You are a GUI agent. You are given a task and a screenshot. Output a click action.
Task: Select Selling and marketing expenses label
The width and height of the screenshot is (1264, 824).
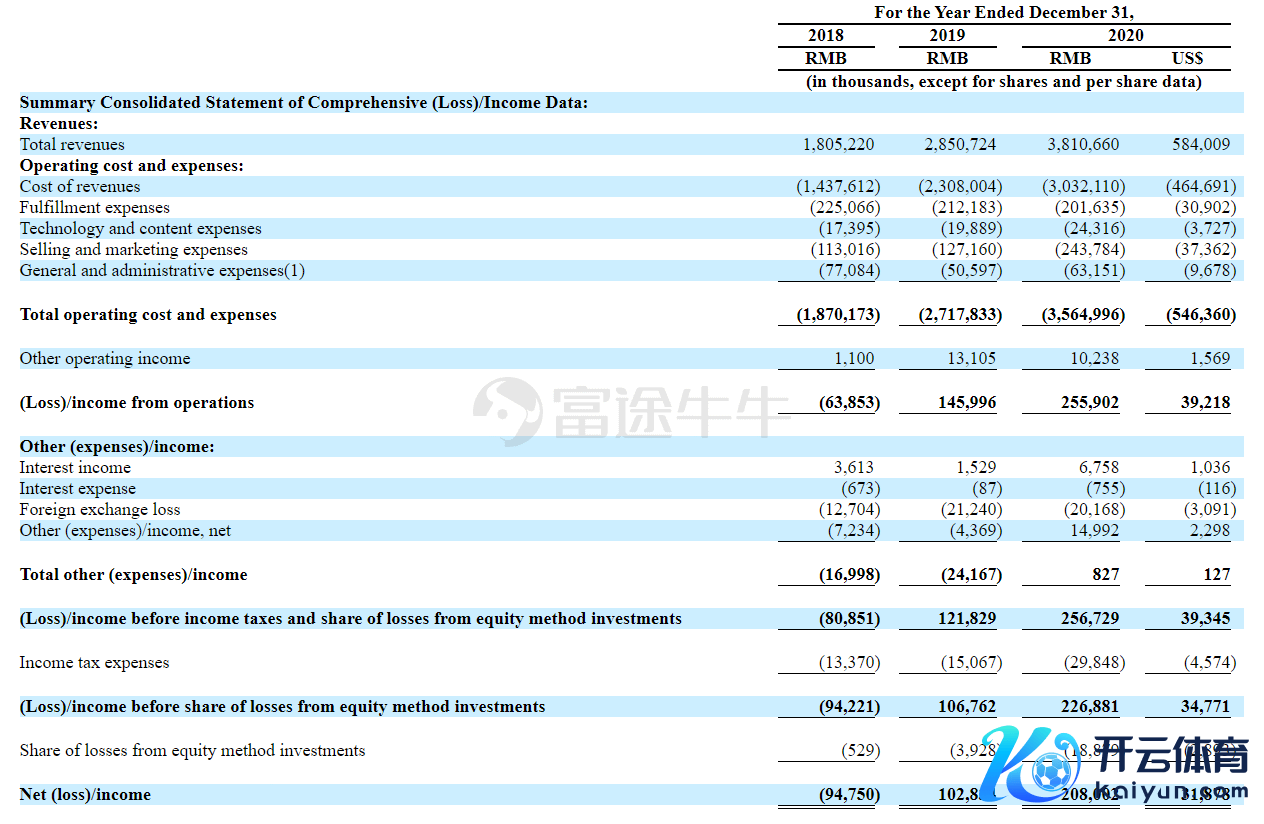point(134,249)
